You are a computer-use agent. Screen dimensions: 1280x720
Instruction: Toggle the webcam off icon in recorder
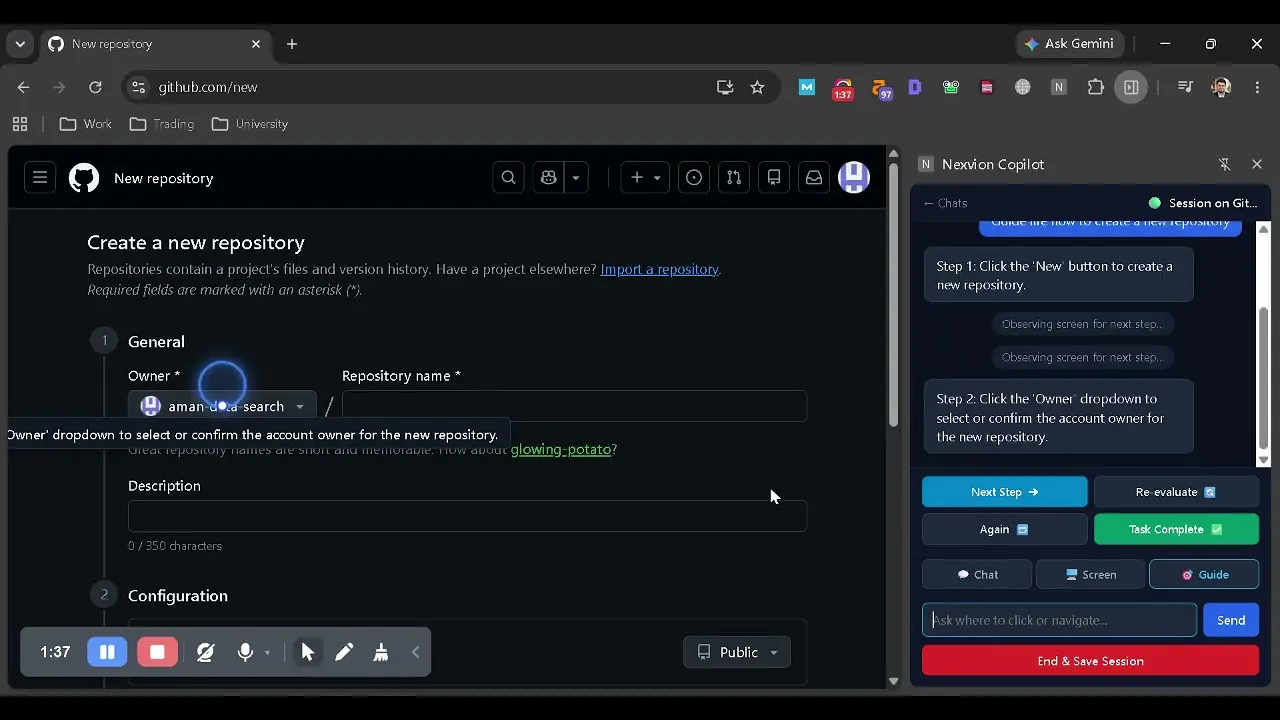click(x=206, y=652)
